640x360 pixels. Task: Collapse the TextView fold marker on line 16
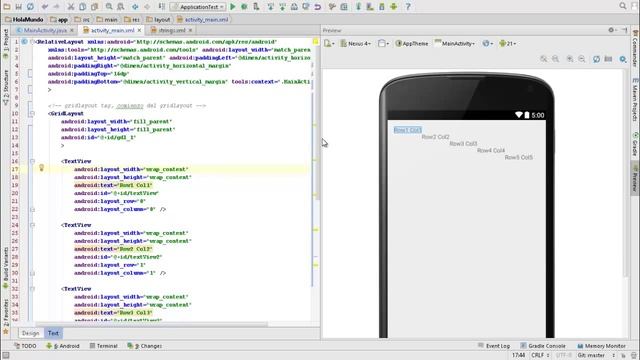[32, 161]
